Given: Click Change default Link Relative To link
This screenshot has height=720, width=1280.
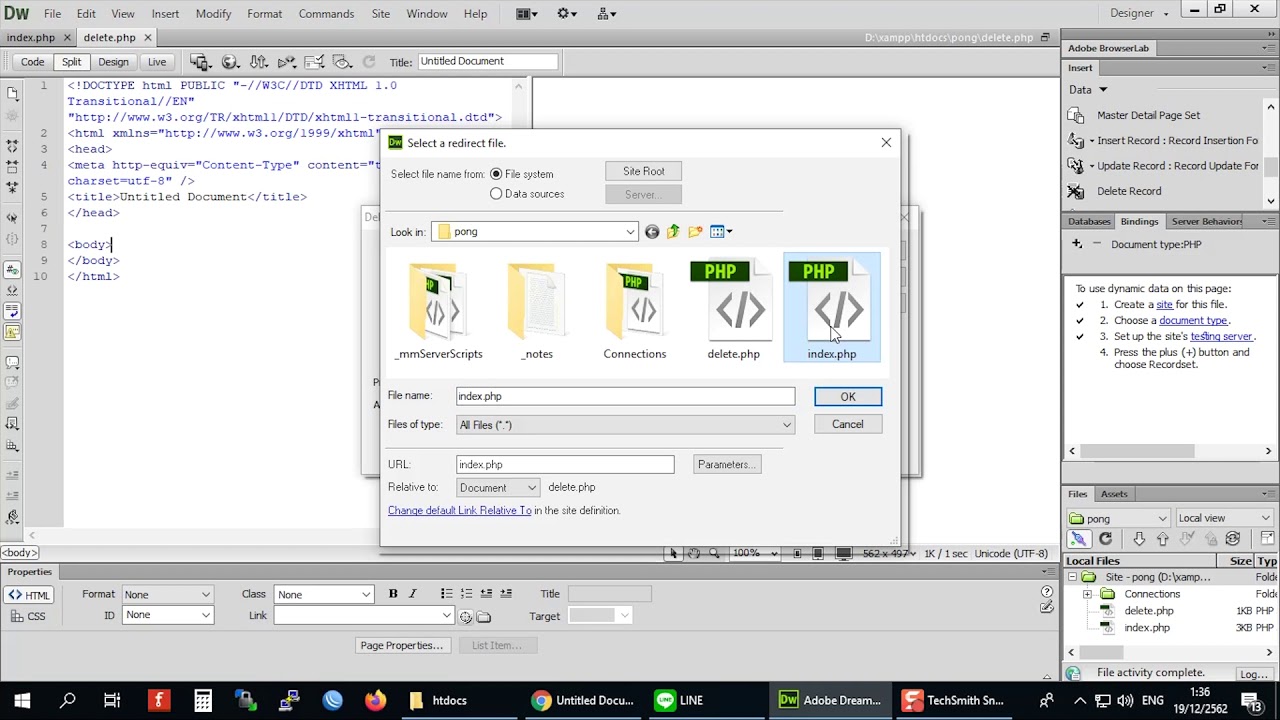Looking at the screenshot, I should point(460,511).
